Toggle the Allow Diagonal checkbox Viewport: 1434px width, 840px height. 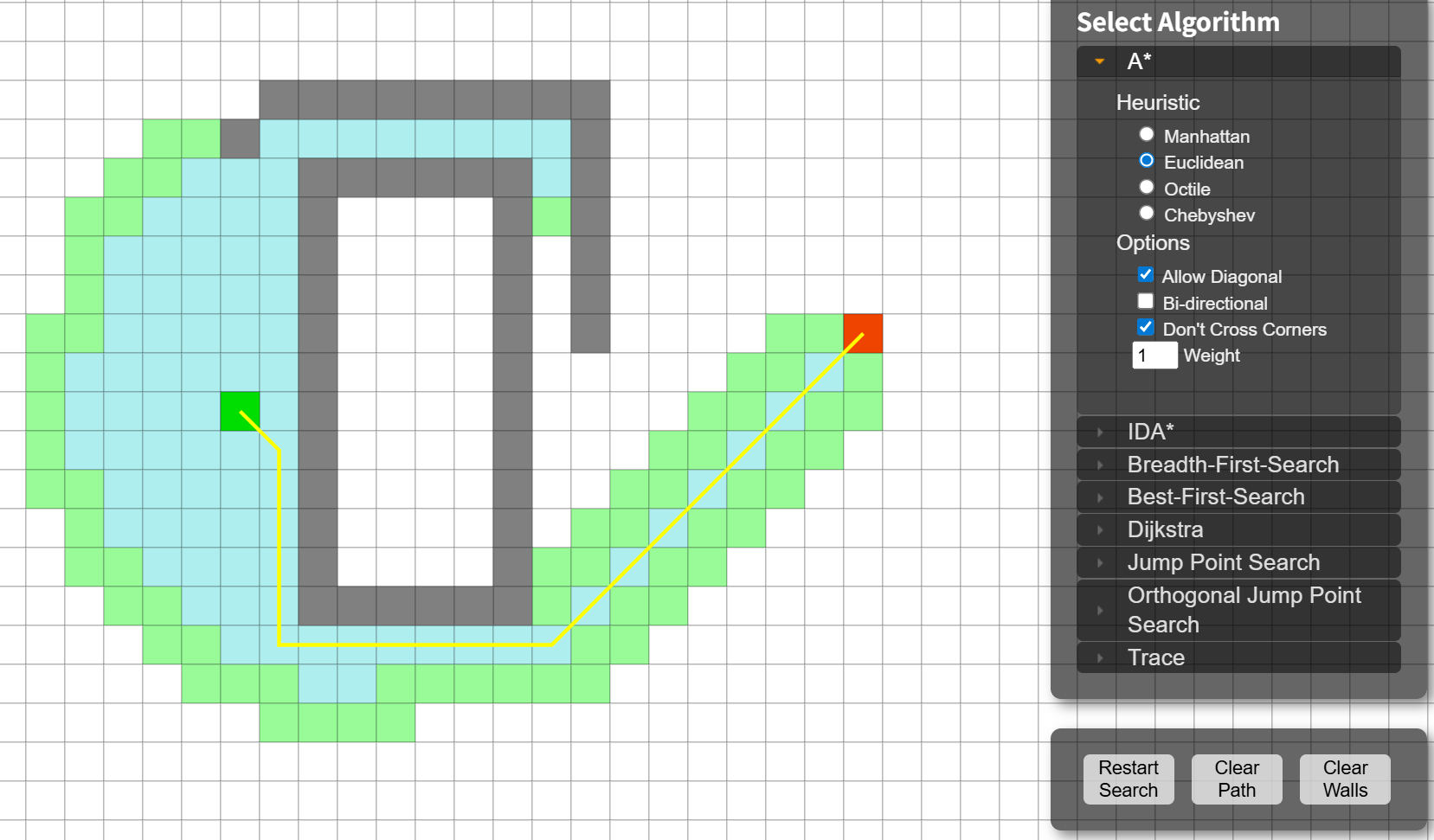click(x=1146, y=274)
